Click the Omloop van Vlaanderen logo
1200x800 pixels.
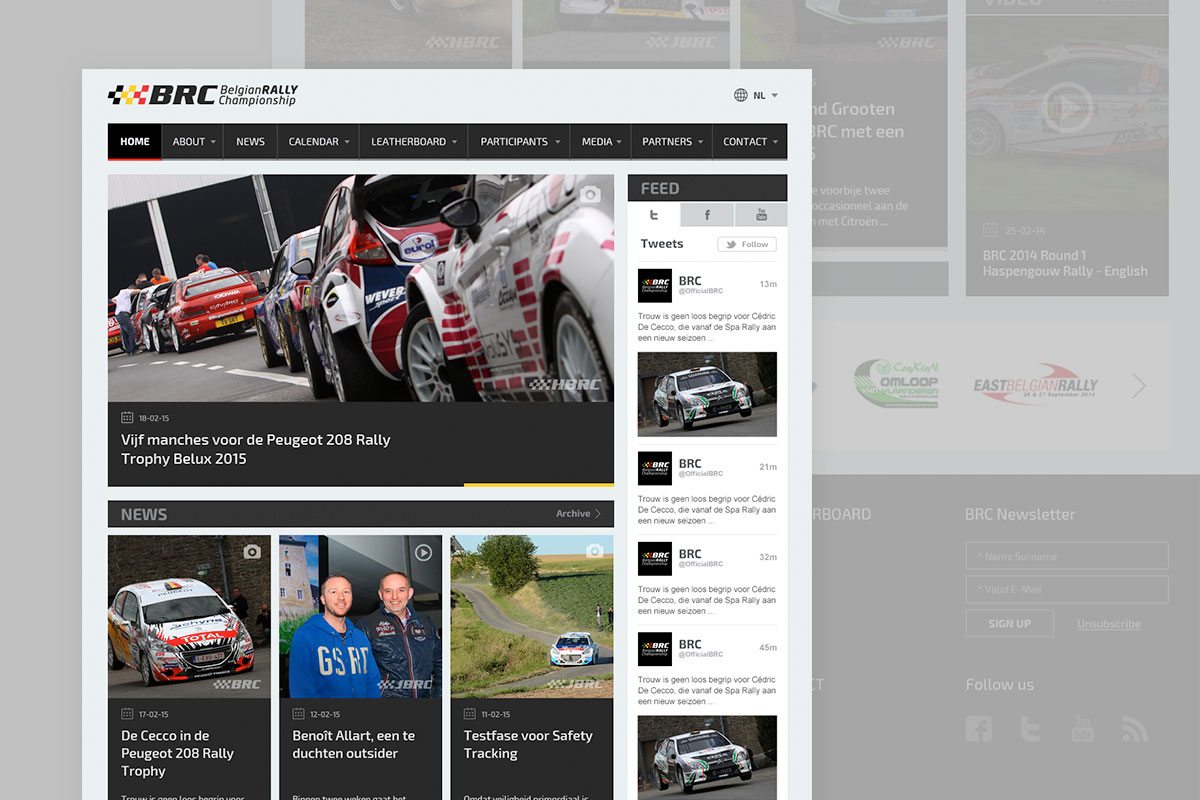click(x=896, y=384)
